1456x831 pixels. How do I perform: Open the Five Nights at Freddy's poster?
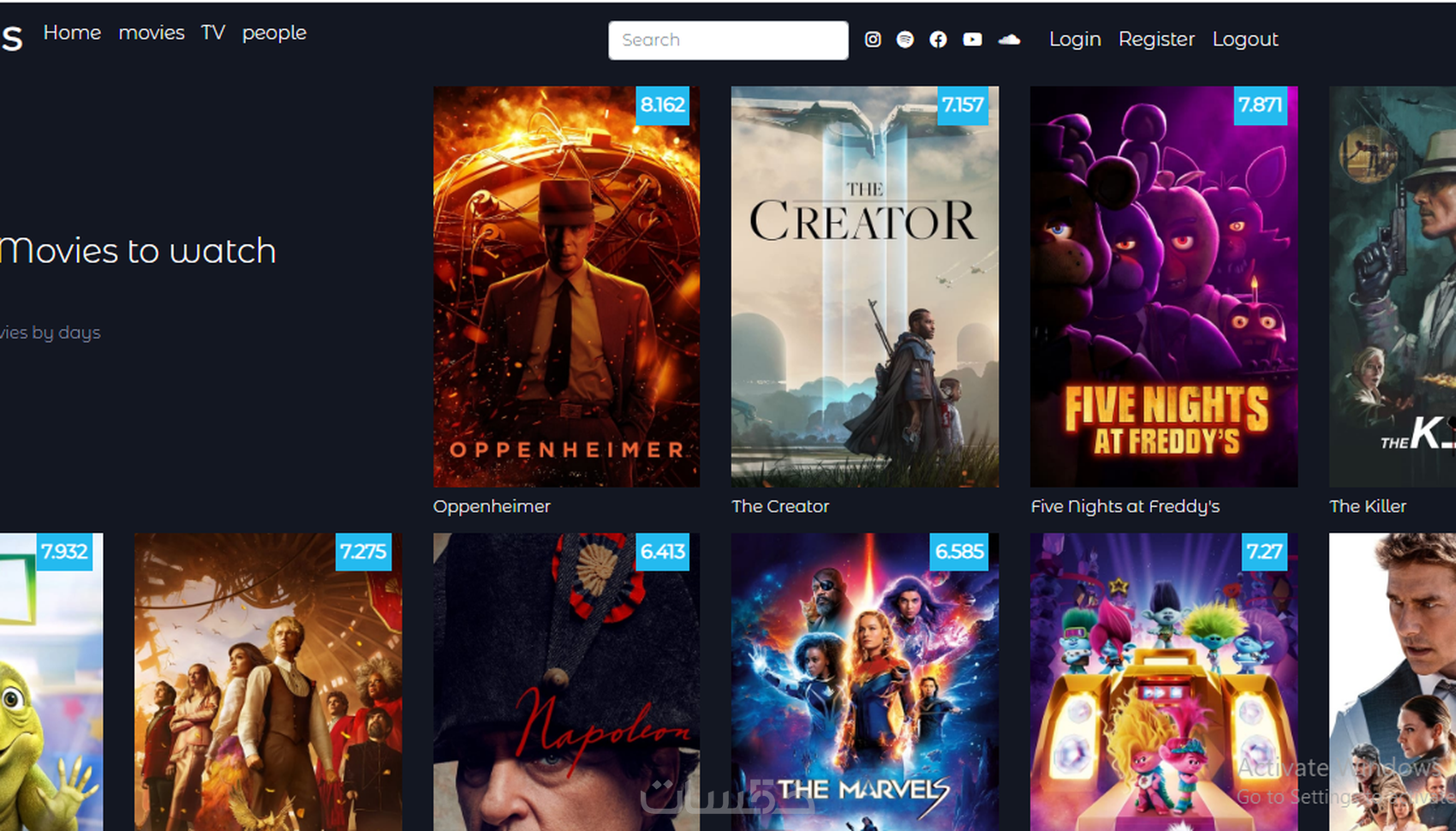point(1164,287)
